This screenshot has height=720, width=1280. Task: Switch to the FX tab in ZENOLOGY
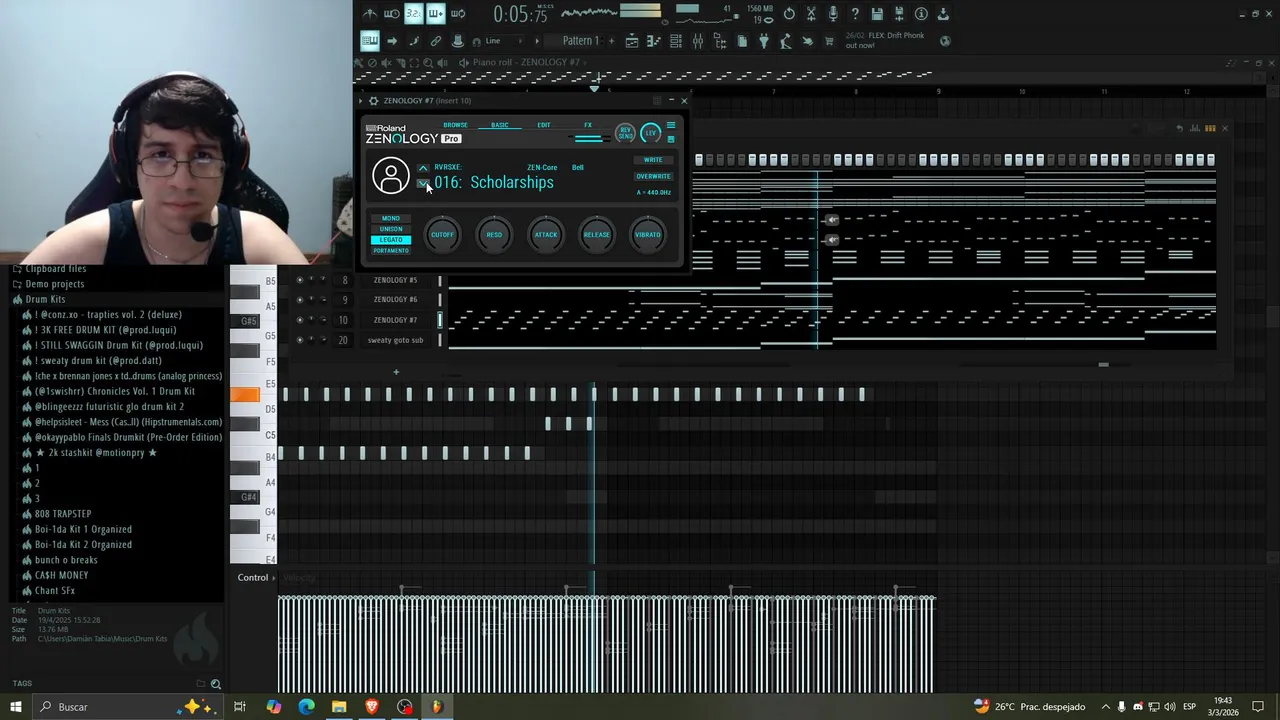(588, 125)
